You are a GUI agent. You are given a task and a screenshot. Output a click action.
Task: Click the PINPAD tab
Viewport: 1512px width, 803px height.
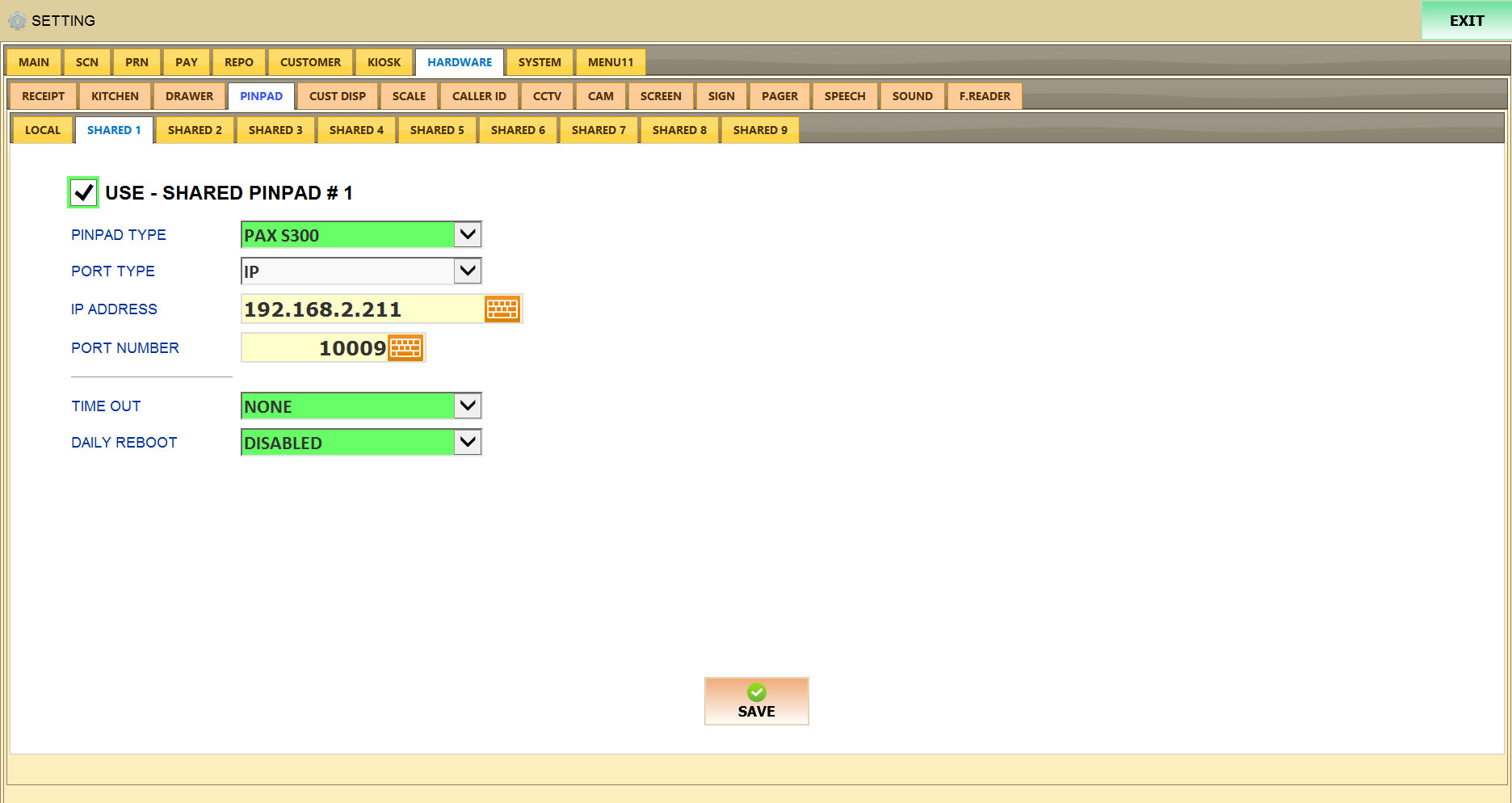[262, 96]
